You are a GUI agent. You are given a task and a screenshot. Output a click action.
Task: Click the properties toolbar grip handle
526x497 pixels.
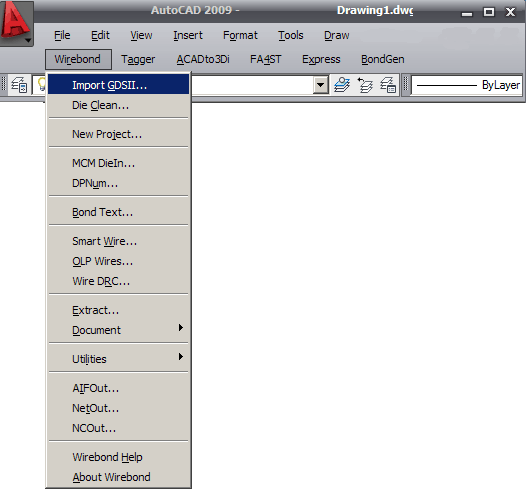click(x=405, y=85)
